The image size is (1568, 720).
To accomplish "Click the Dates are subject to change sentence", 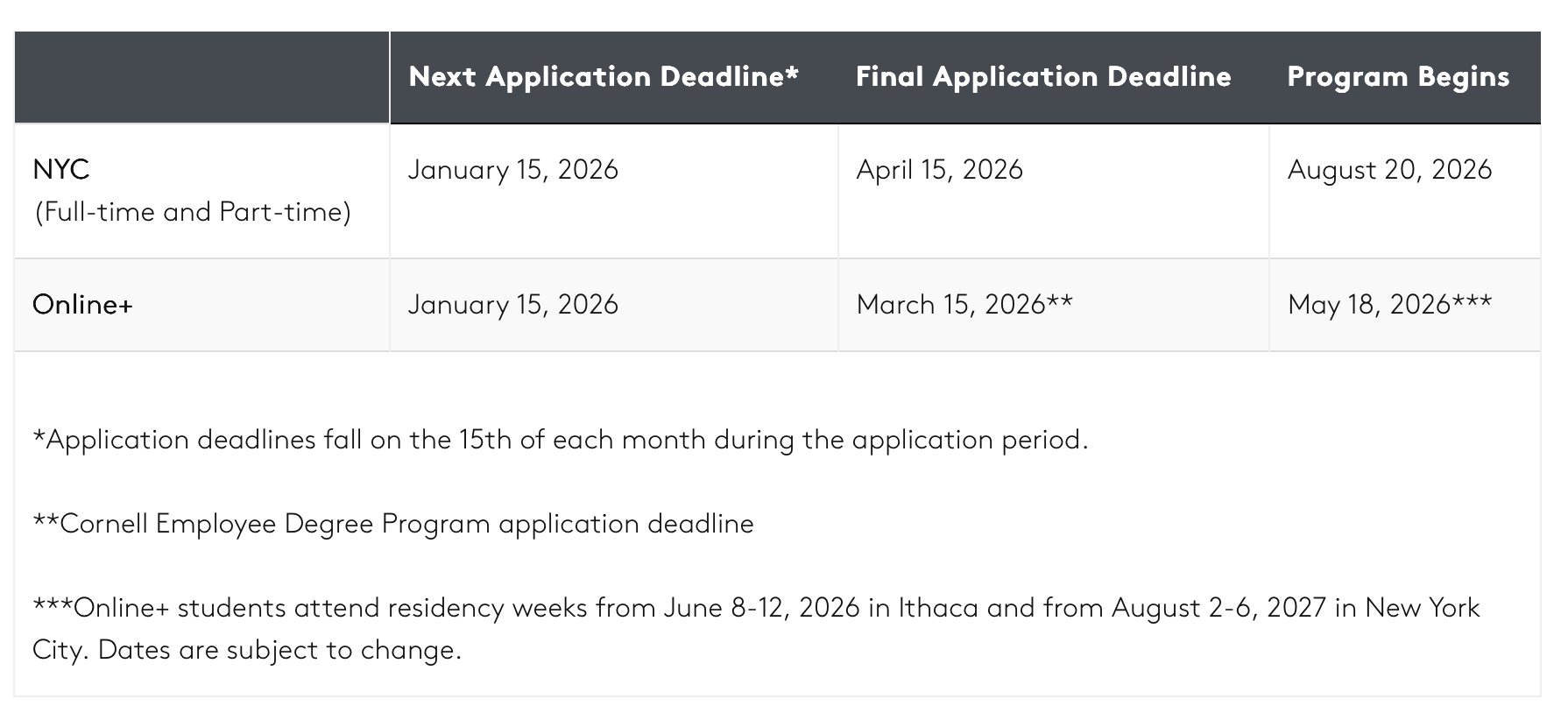I will tap(279, 650).
